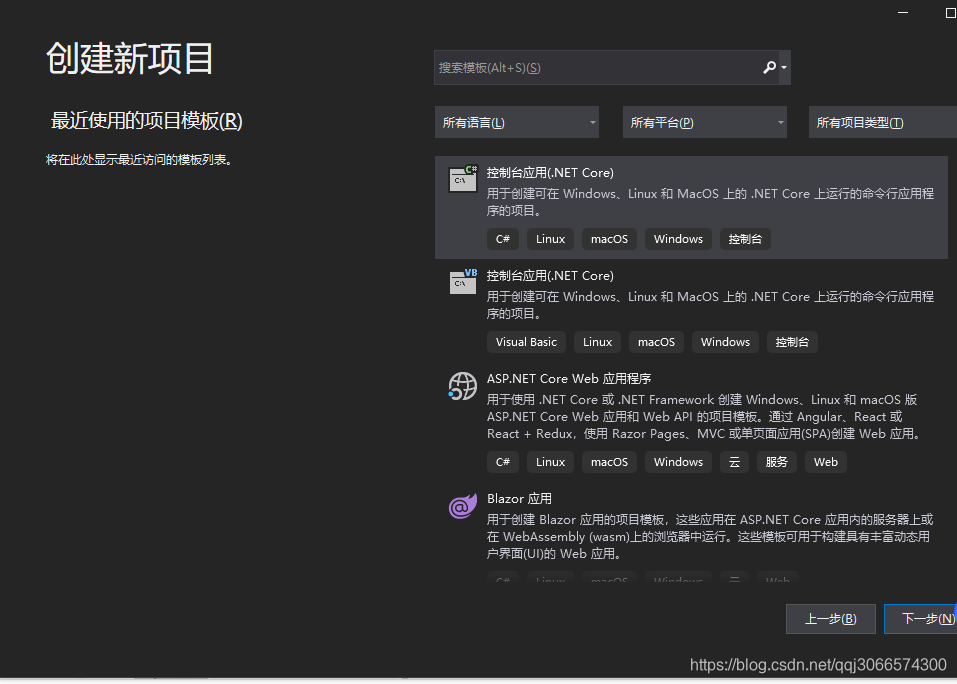
Task: Choose the C# 控制台应用(.NET Core) title
Action: [x=550, y=173]
